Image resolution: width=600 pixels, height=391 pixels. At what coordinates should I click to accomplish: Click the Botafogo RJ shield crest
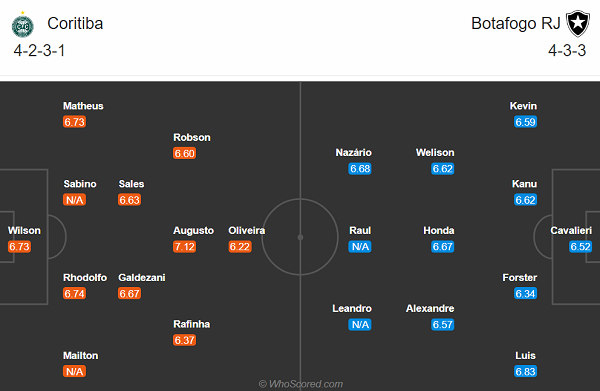point(578,24)
